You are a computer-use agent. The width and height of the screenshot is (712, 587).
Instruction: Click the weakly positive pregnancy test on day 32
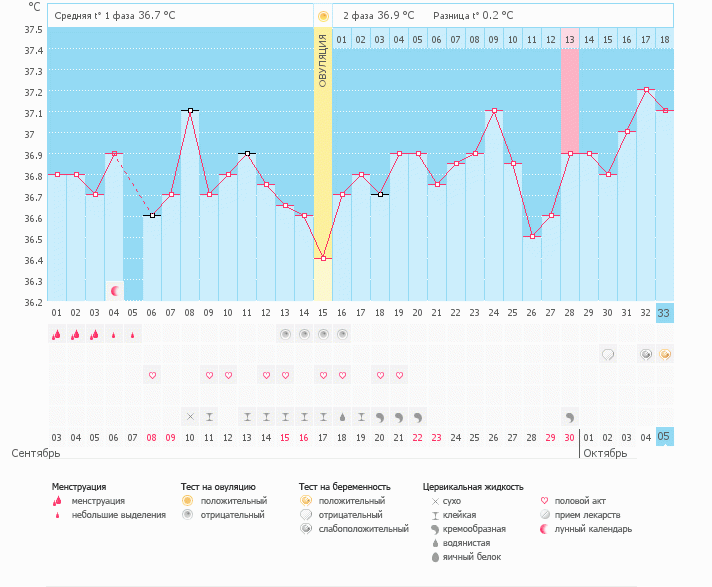pos(646,354)
